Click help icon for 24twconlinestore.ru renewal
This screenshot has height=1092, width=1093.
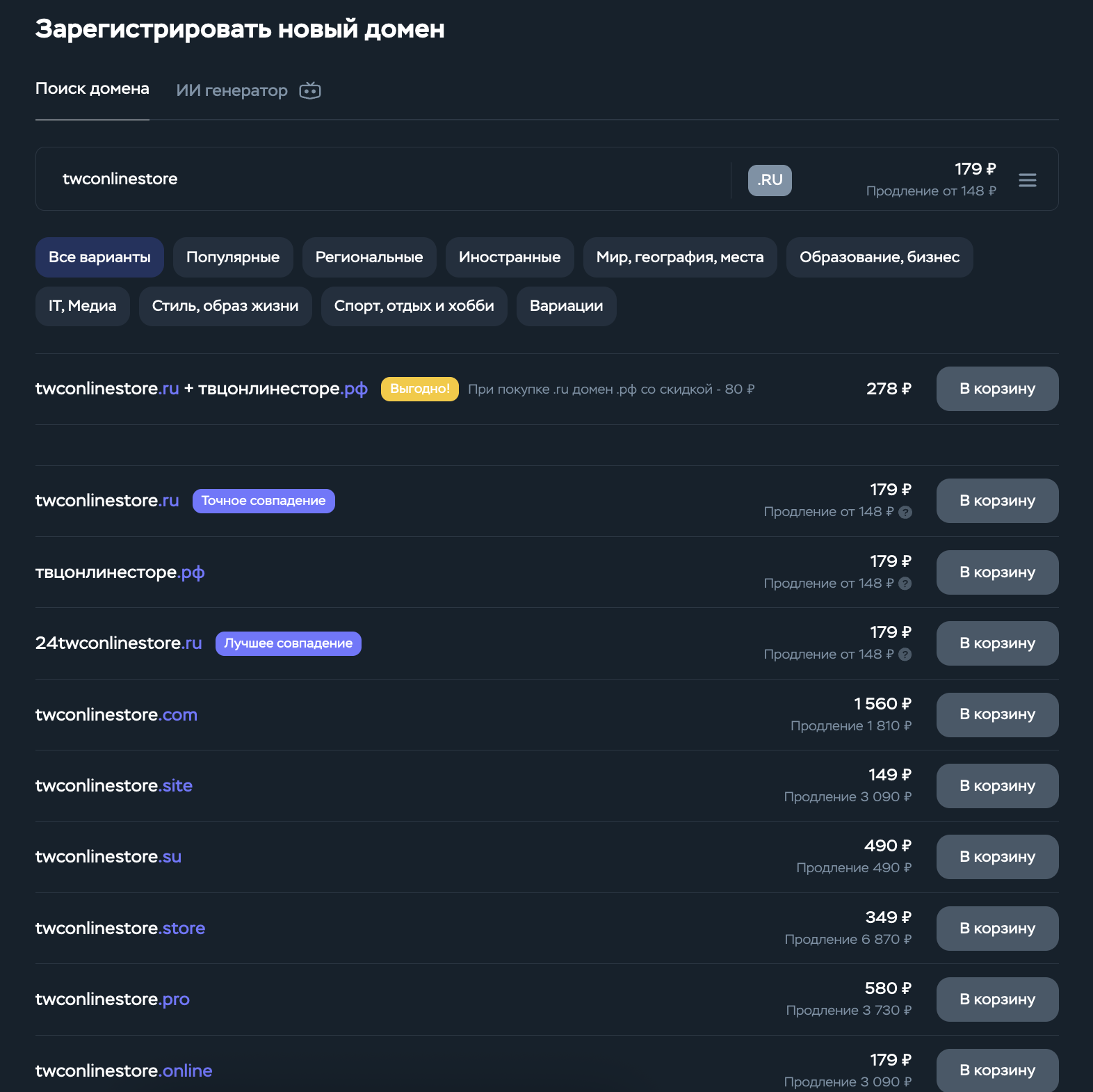[905, 655]
